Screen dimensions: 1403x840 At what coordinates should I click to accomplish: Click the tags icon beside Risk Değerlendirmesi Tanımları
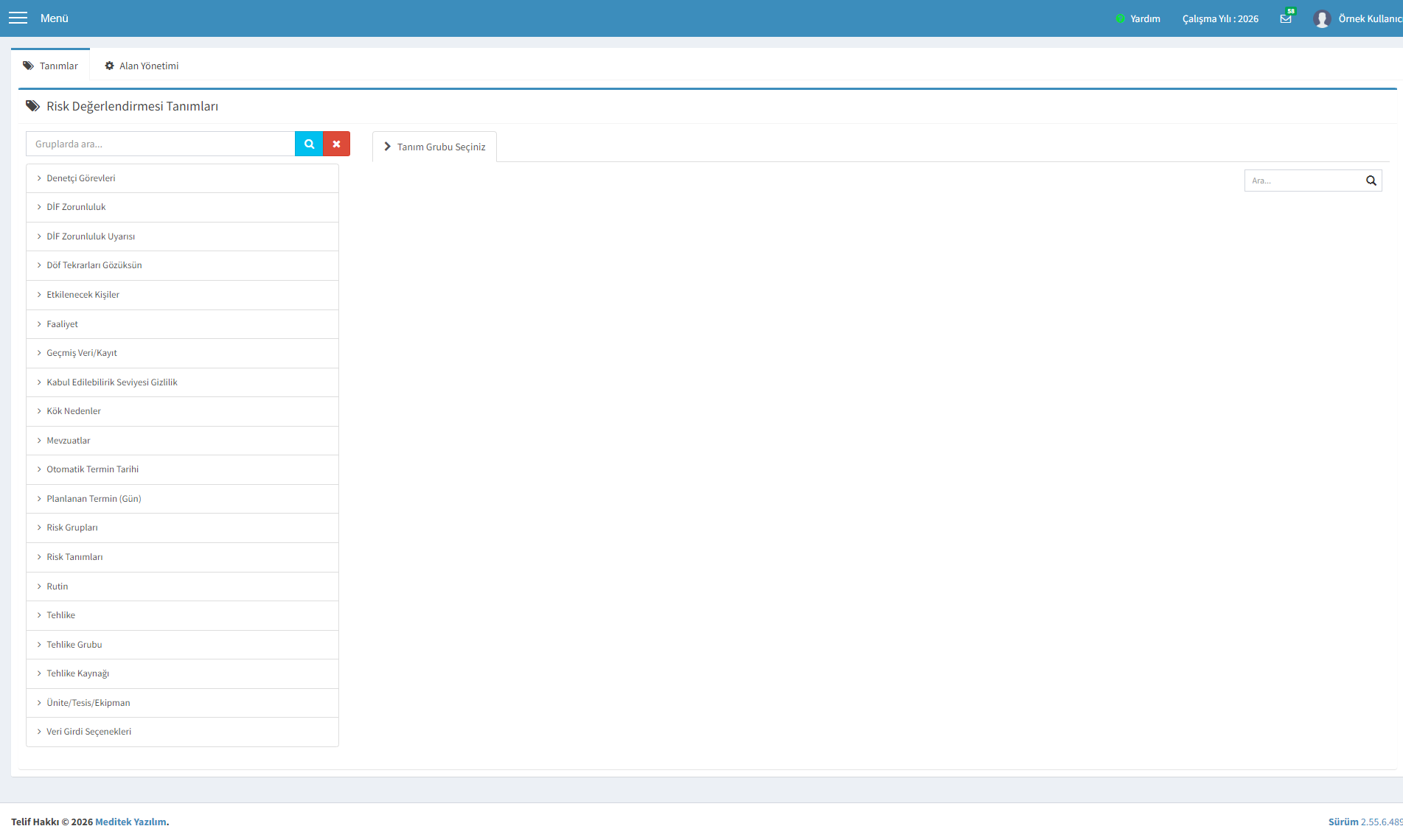coord(32,106)
